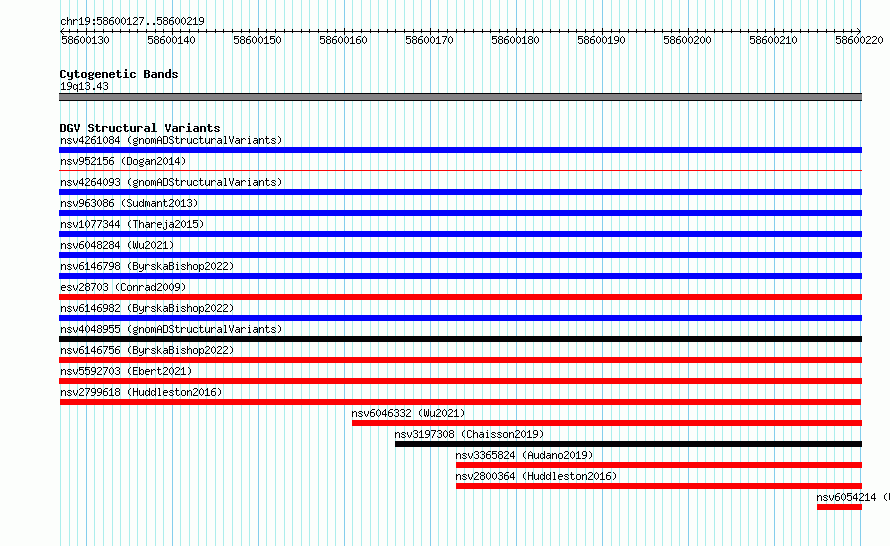
Task: Open the esv28703 (Conrad2009) label
Action: point(123,287)
